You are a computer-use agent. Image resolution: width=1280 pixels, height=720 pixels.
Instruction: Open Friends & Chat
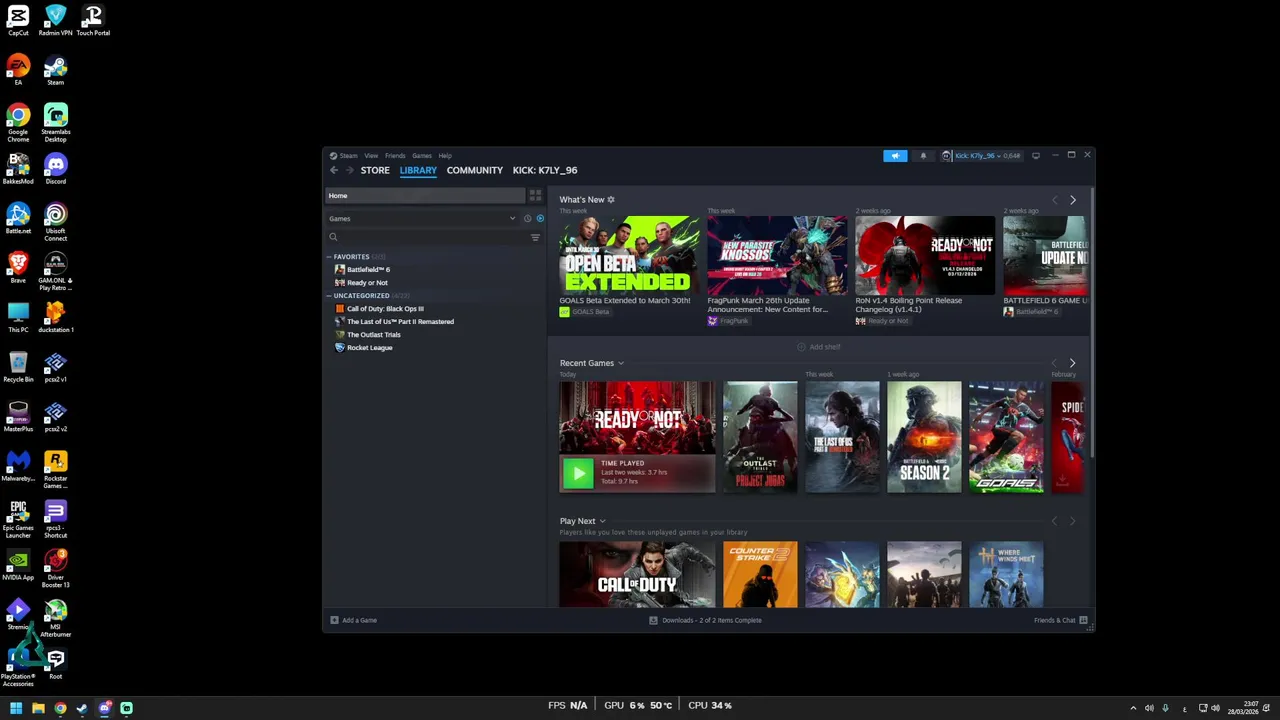[x=1060, y=620]
